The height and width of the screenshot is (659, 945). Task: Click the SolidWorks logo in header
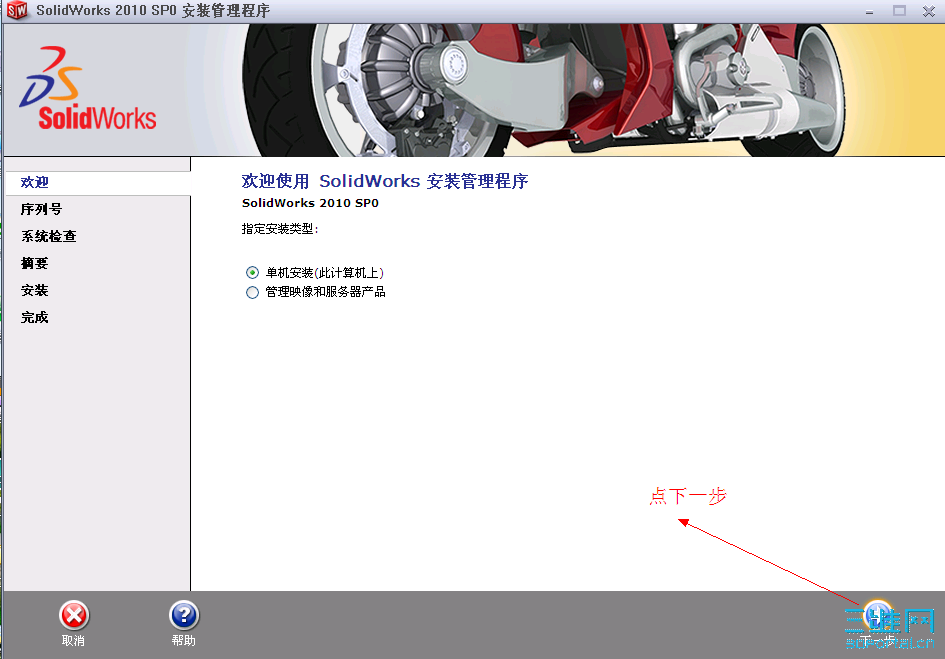pos(87,89)
